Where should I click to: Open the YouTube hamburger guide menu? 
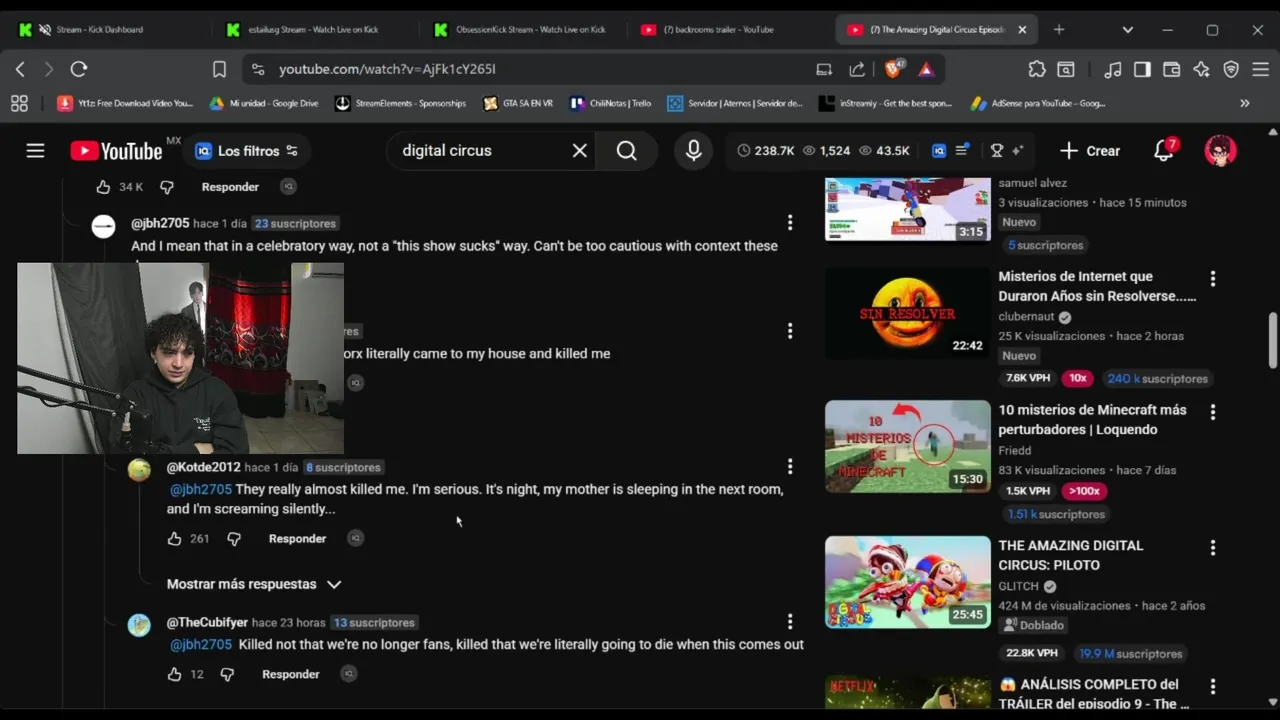coord(35,151)
